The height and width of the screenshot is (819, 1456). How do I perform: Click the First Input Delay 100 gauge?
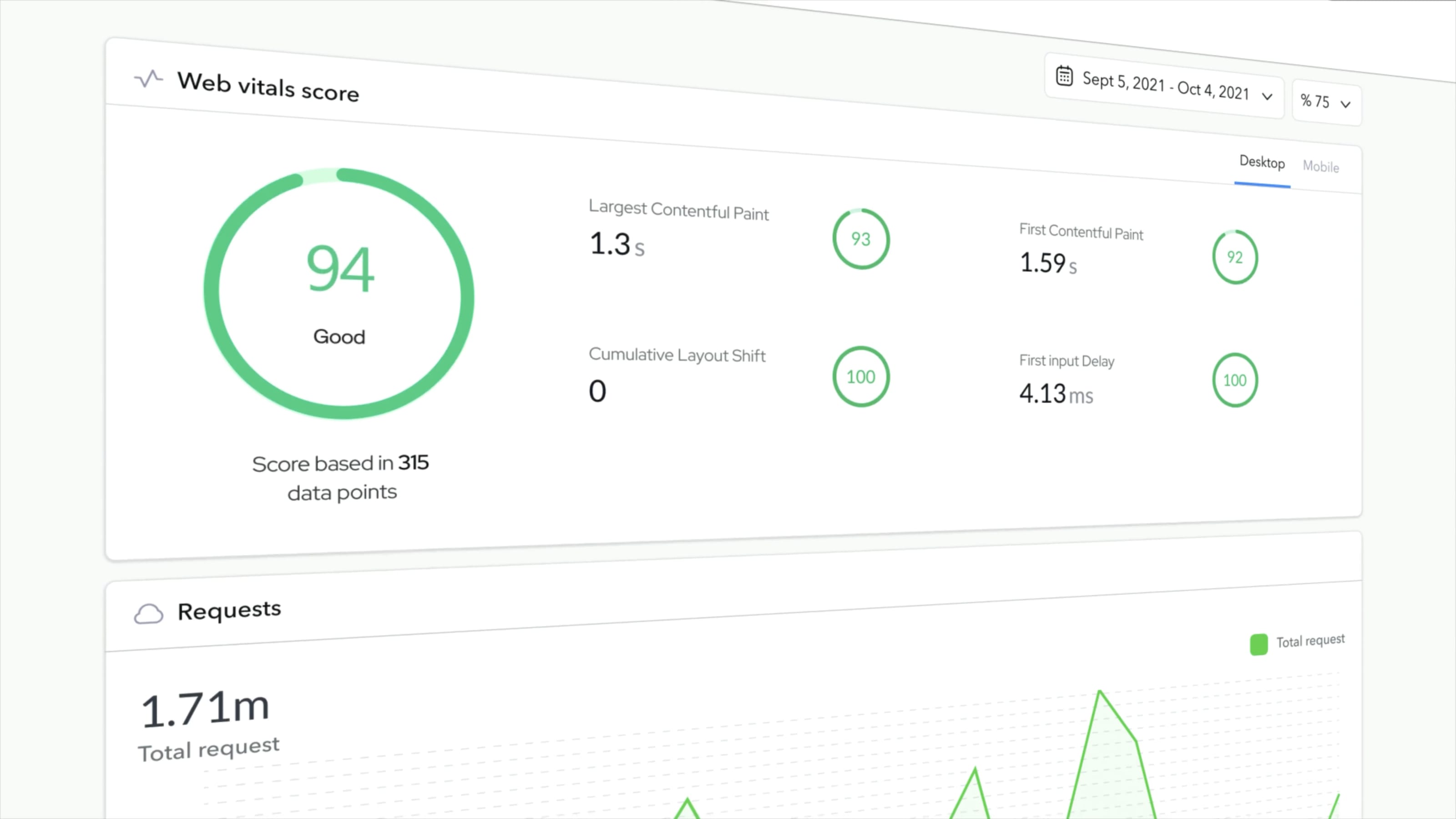click(x=1234, y=380)
